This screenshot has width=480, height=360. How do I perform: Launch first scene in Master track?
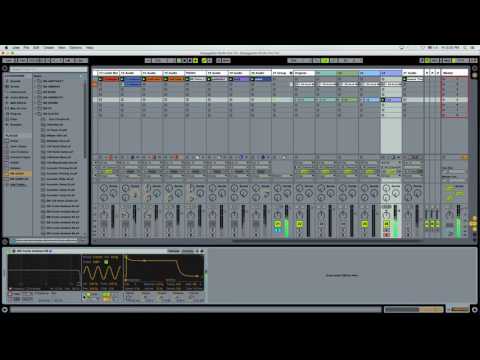point(444,79)
